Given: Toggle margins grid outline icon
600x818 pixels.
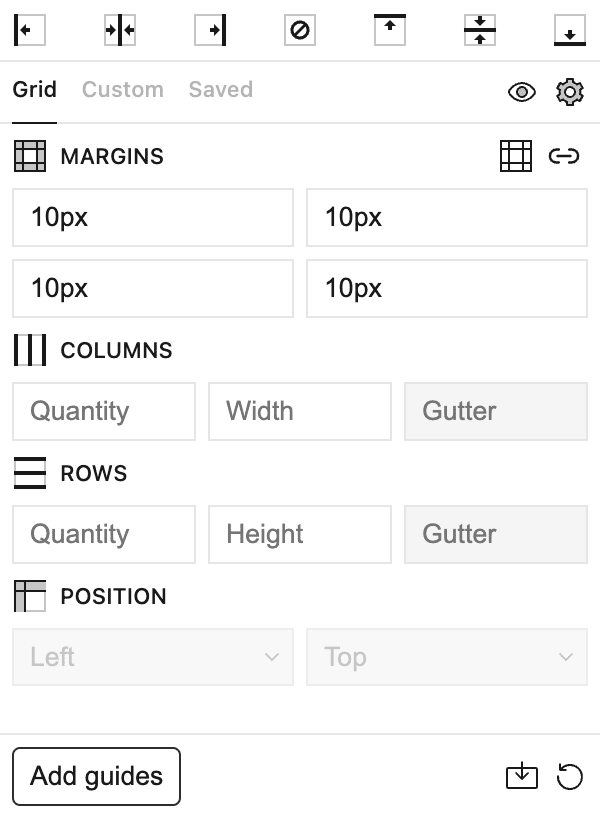Looking at the screenshot, I should 516,156.
